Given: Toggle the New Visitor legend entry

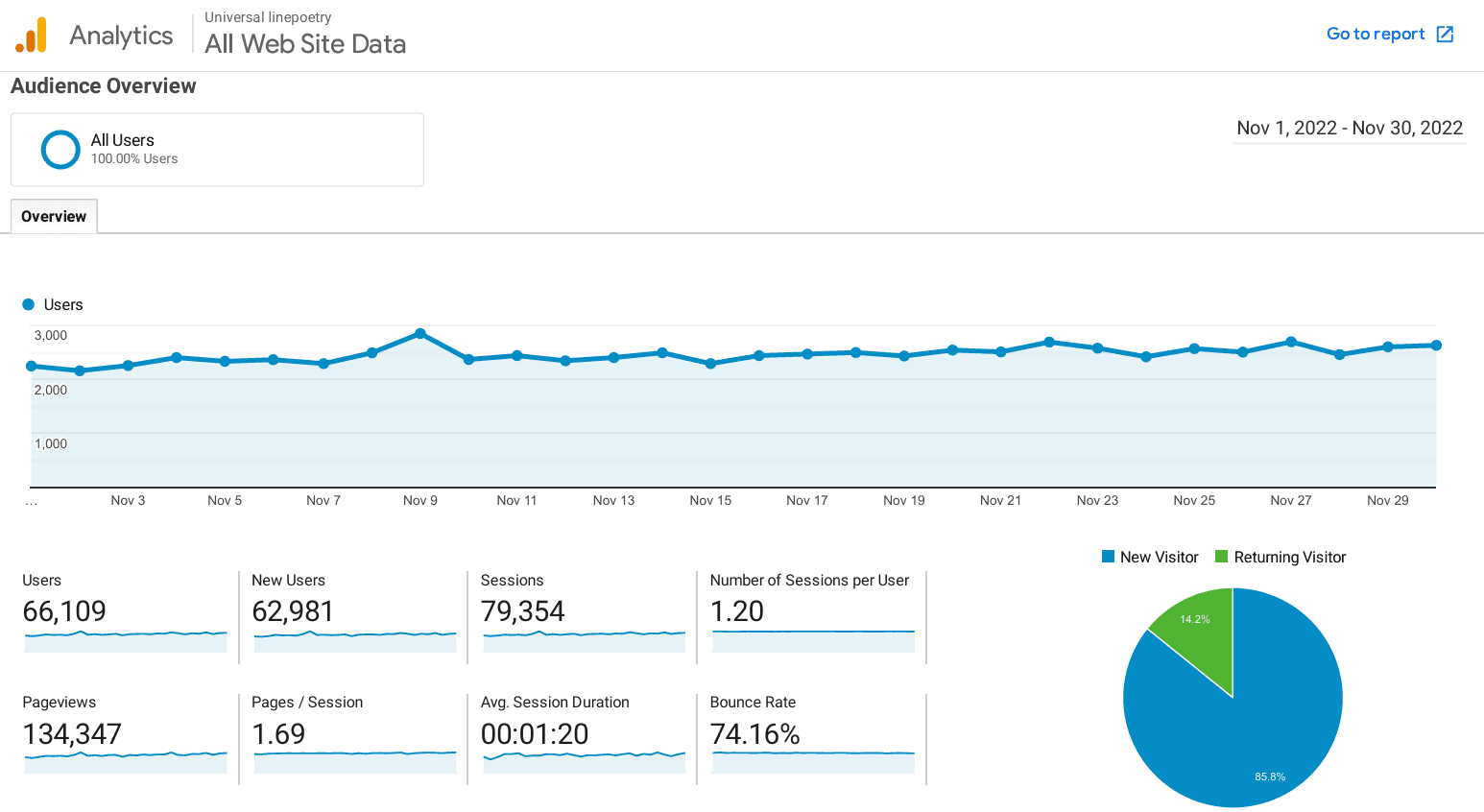Looking at the screenshot, I should (1149, 557).
